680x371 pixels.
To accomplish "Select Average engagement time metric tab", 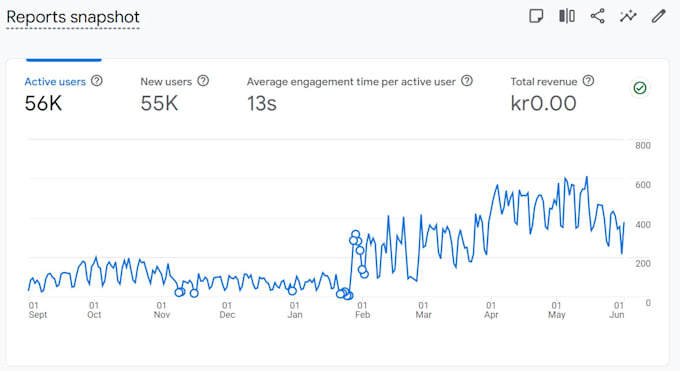I will [360, 94].
